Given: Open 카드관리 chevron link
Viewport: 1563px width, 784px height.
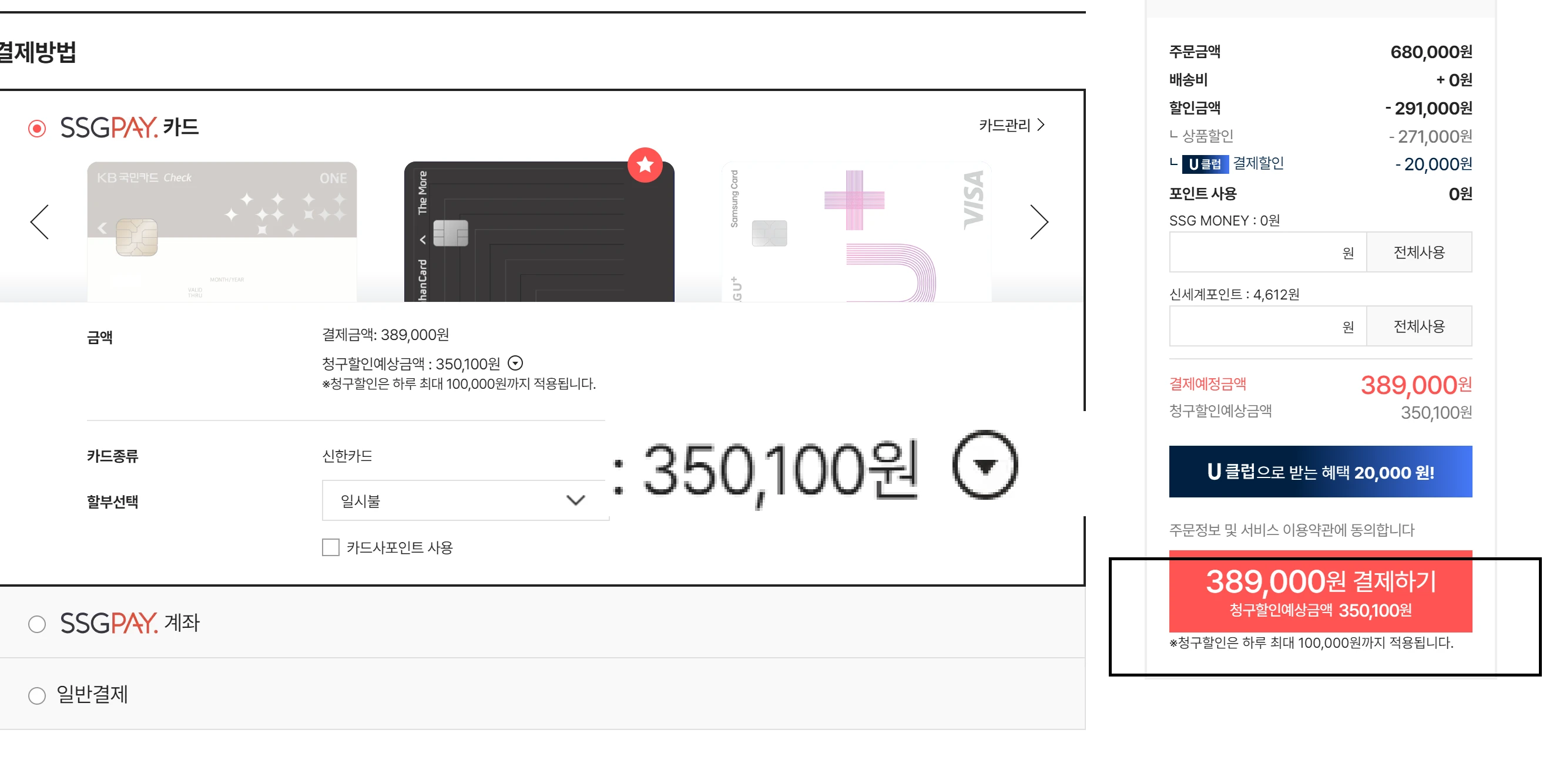Looking at the screenshot, I should [1011, 125].
